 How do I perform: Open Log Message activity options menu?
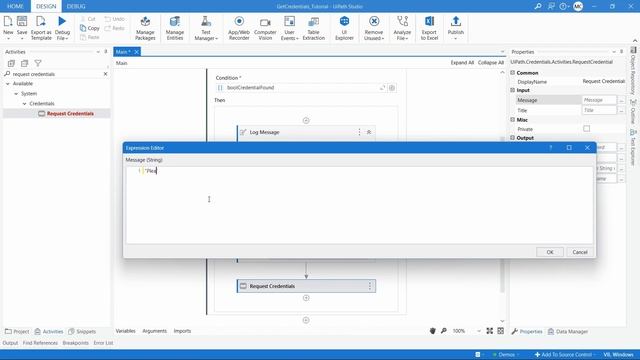(x=359, y=132)
